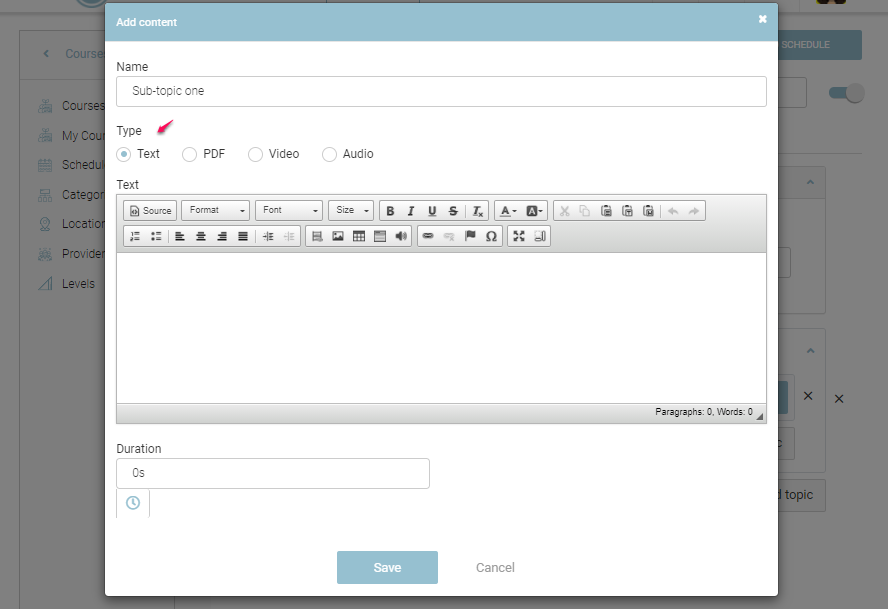Select the Video content type
This screenshot has height=609, width=888.
pyautogui.click(x=255, y=154)
